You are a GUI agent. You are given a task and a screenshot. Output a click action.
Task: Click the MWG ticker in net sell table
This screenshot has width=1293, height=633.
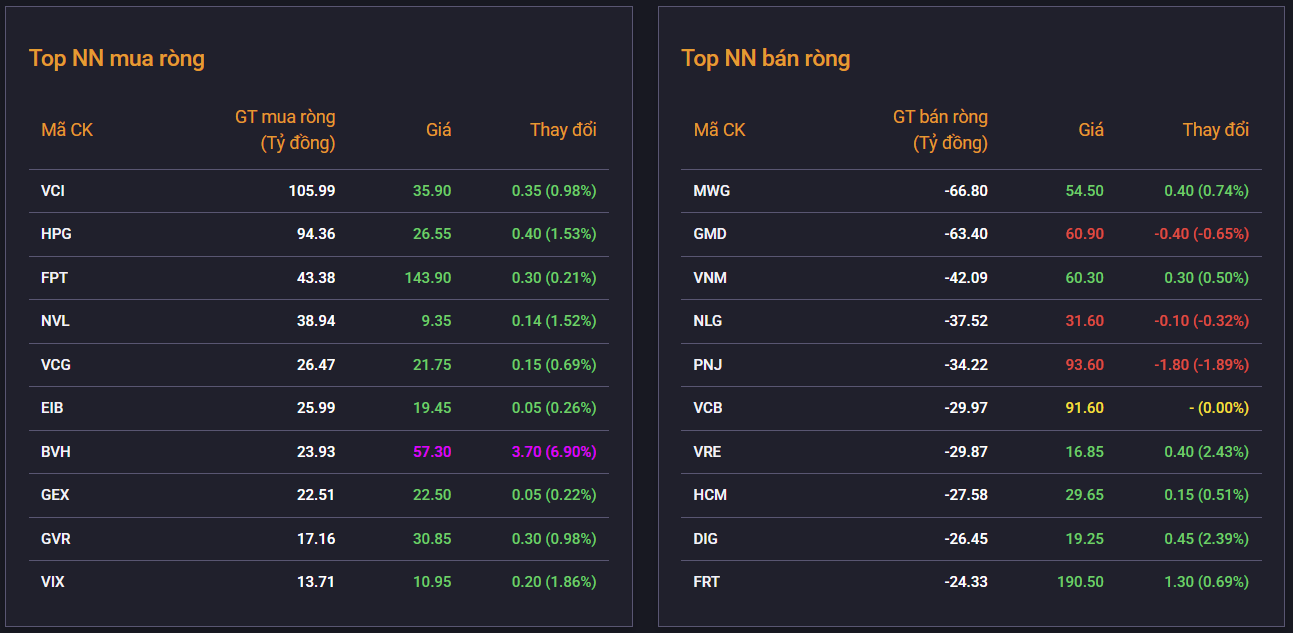[712, 190]
